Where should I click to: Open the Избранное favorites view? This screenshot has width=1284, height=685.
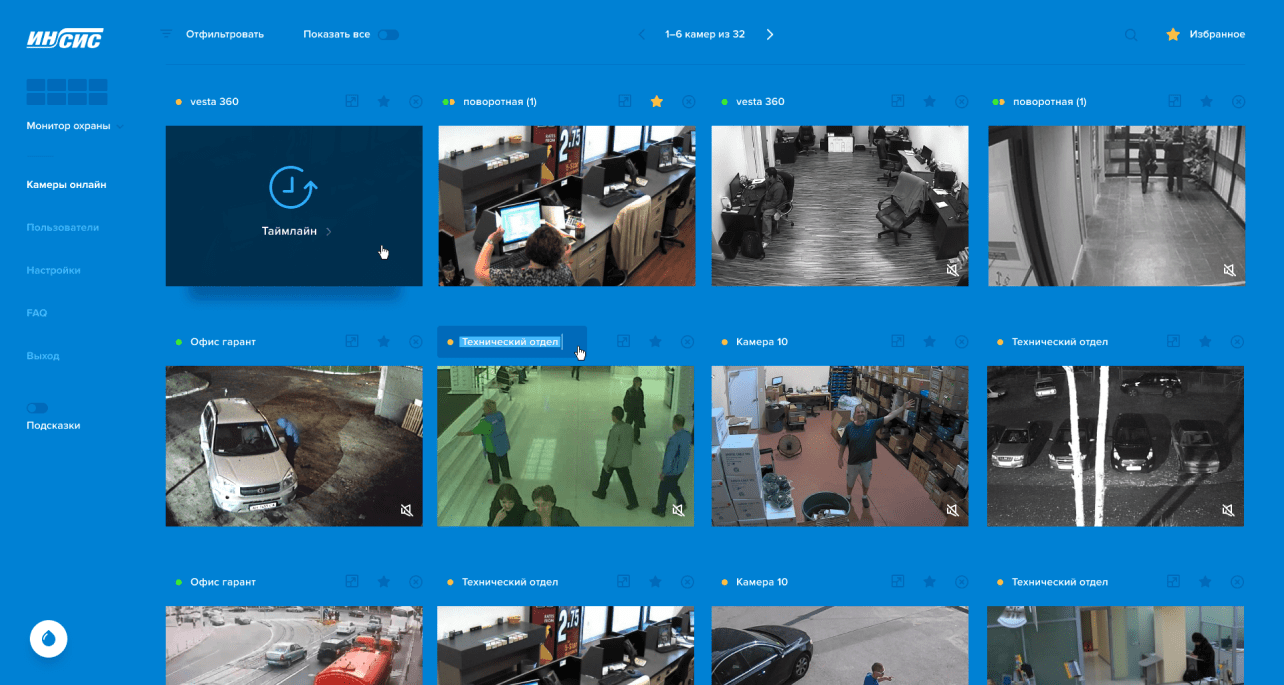[x=1217, y=35]
